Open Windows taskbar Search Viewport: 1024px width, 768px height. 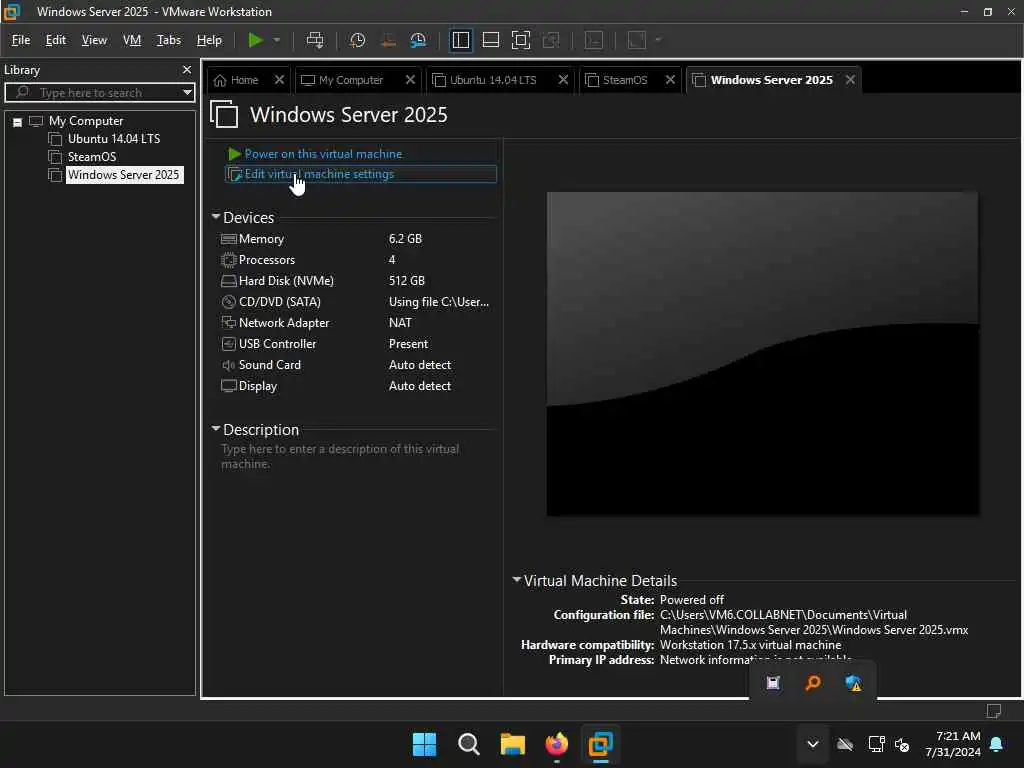point(469,744)
